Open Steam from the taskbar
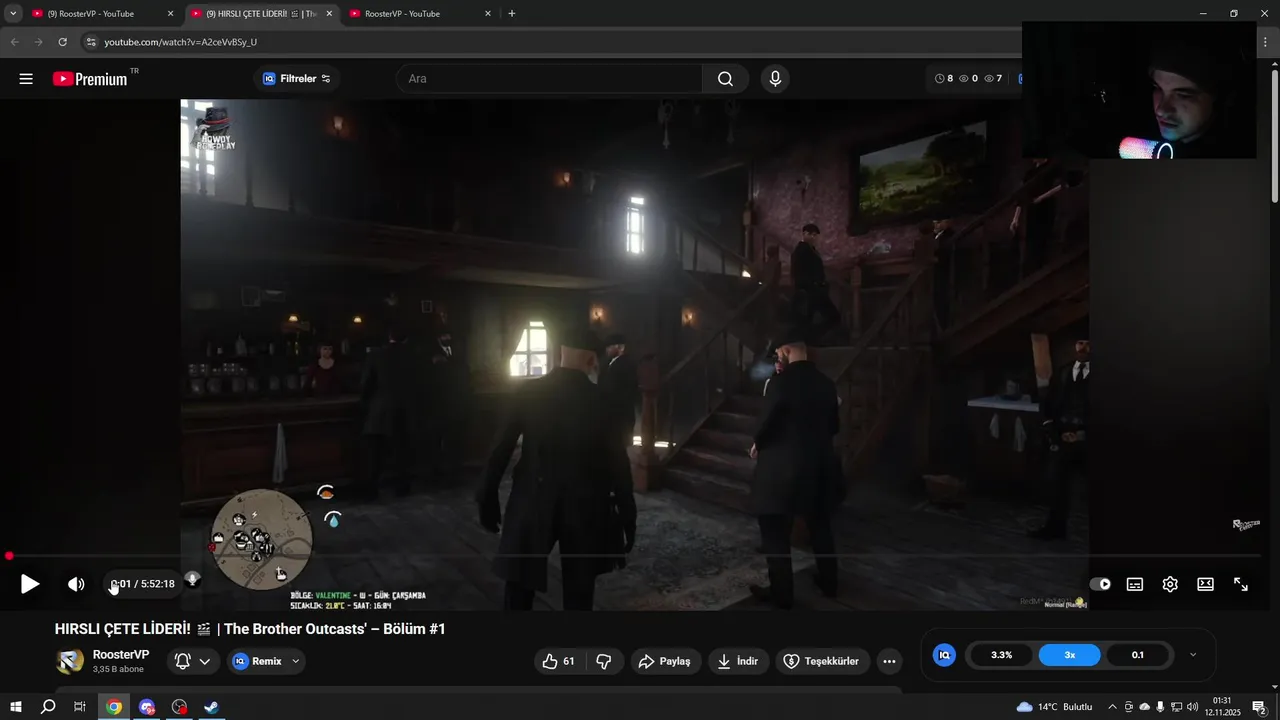Screen dimensions: 1280x720 [211, 707]
